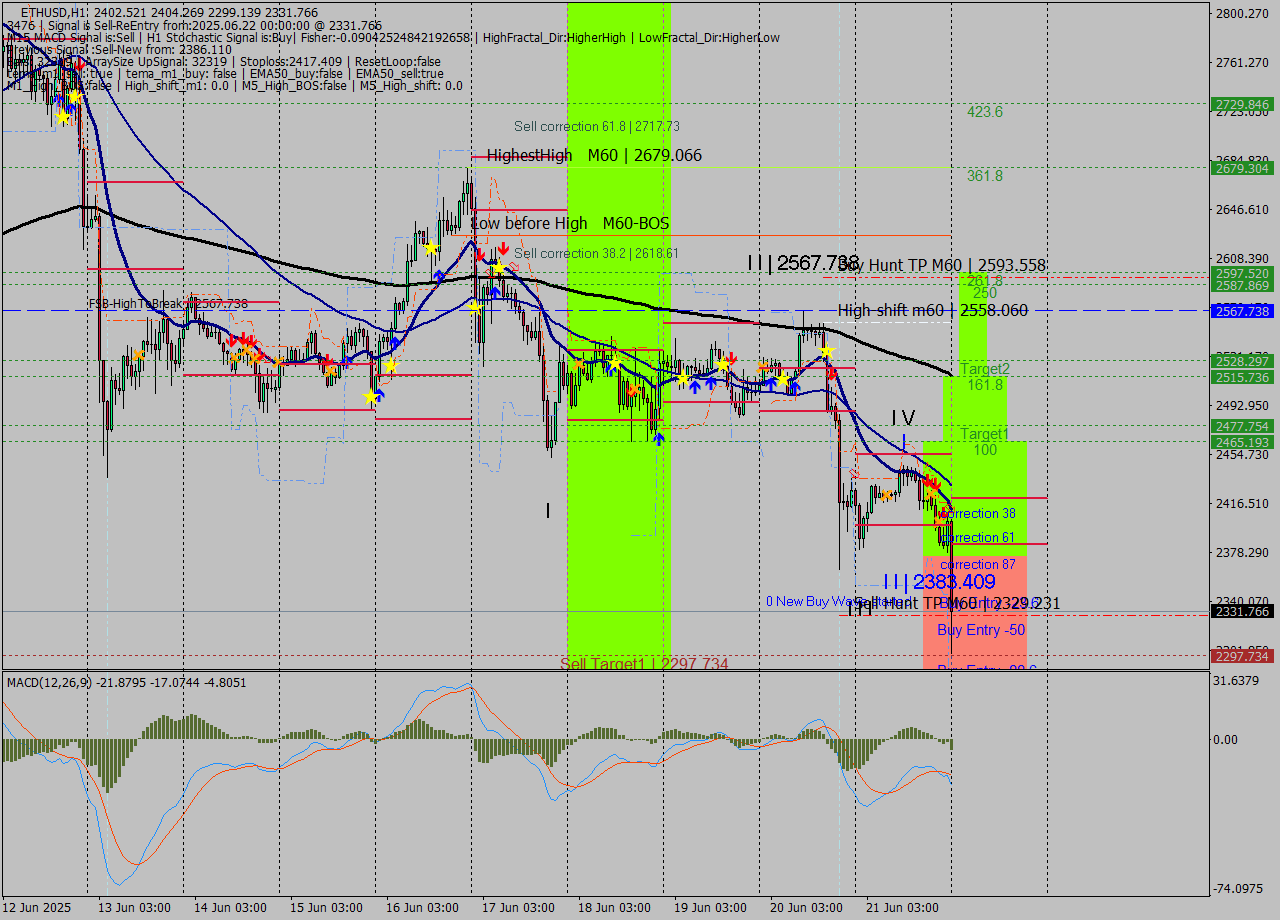This screenshot has width=1280, height=920.
Task: Select the yellow star marker near 16 Jun
Action: (x=431, y=248)
